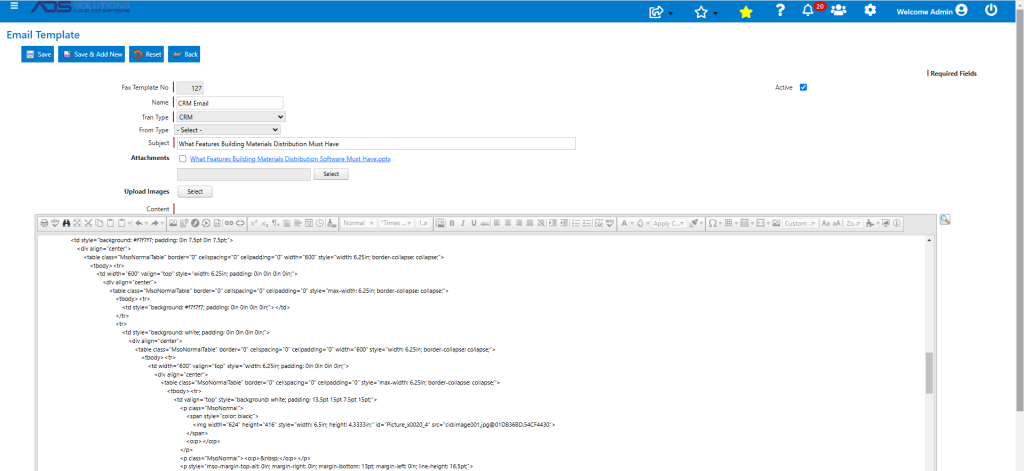Screen dimensions: 1024x471
Task: Click the info About icon at end of editor toolbar
Action: coord(897,223)
